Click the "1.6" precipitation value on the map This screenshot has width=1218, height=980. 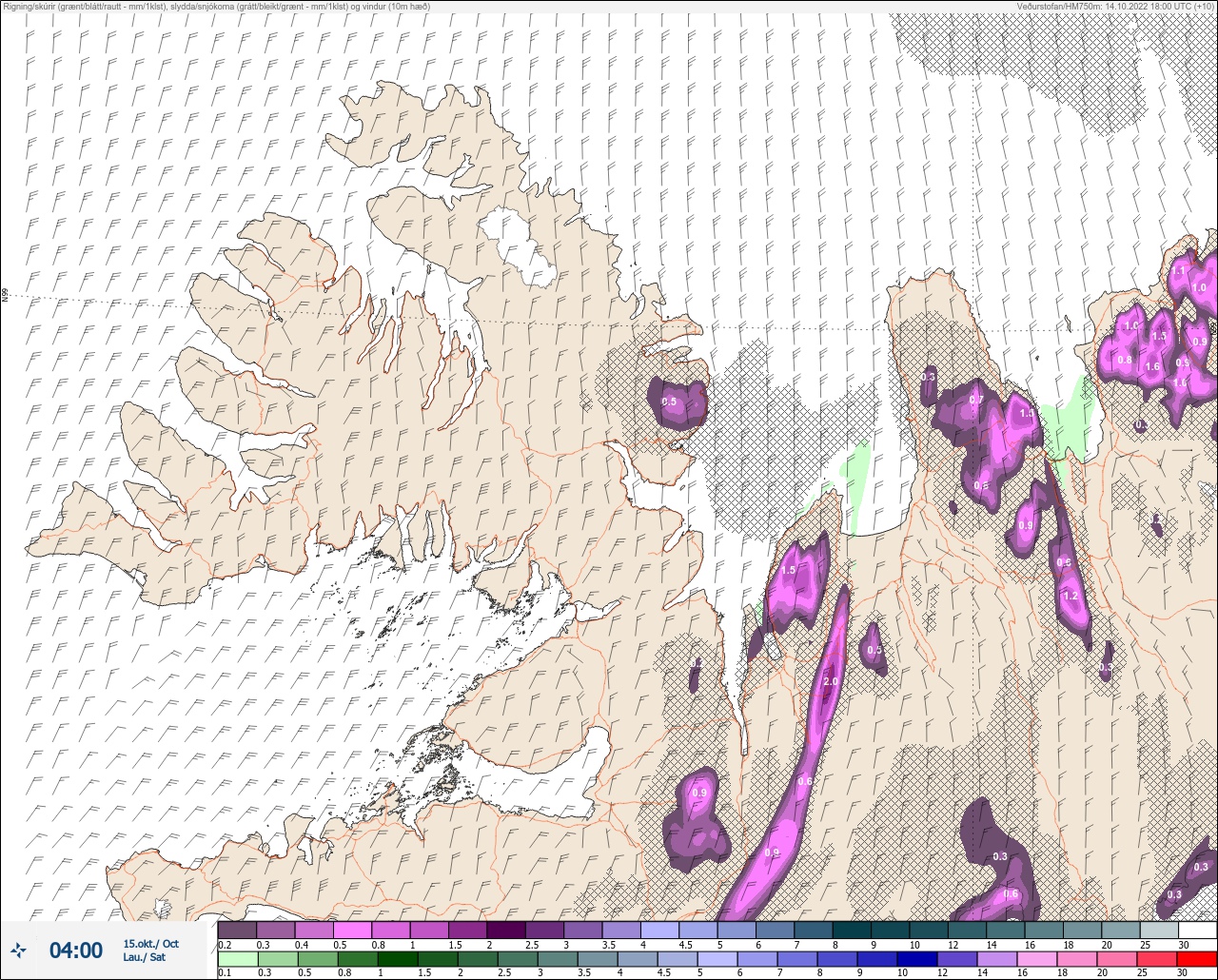[x=1152, y=366]
